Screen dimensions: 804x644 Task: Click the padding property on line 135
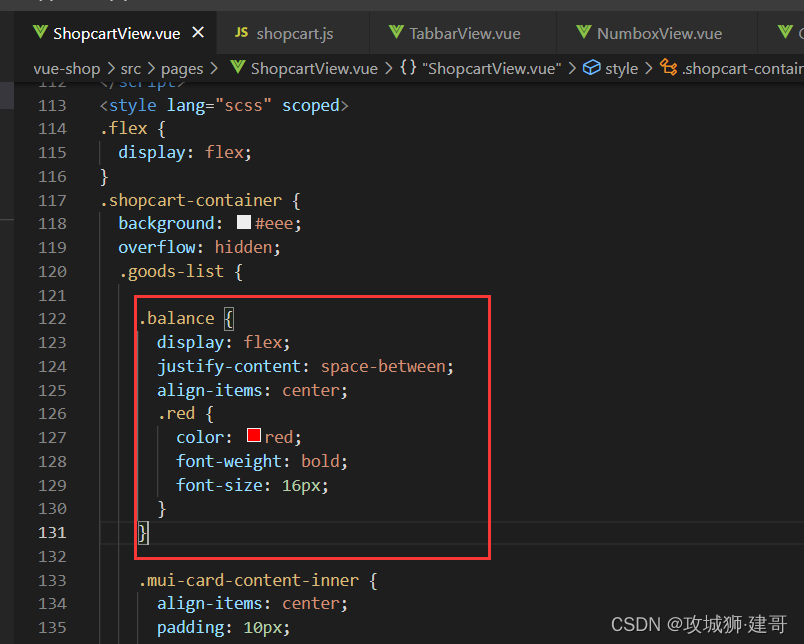coord(190,628)
